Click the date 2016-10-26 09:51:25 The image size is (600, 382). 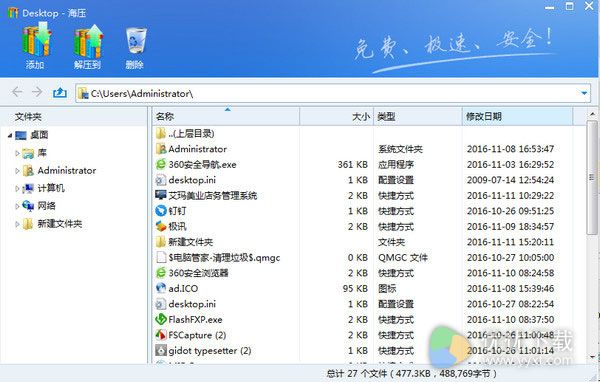click(x=510, y=211)
